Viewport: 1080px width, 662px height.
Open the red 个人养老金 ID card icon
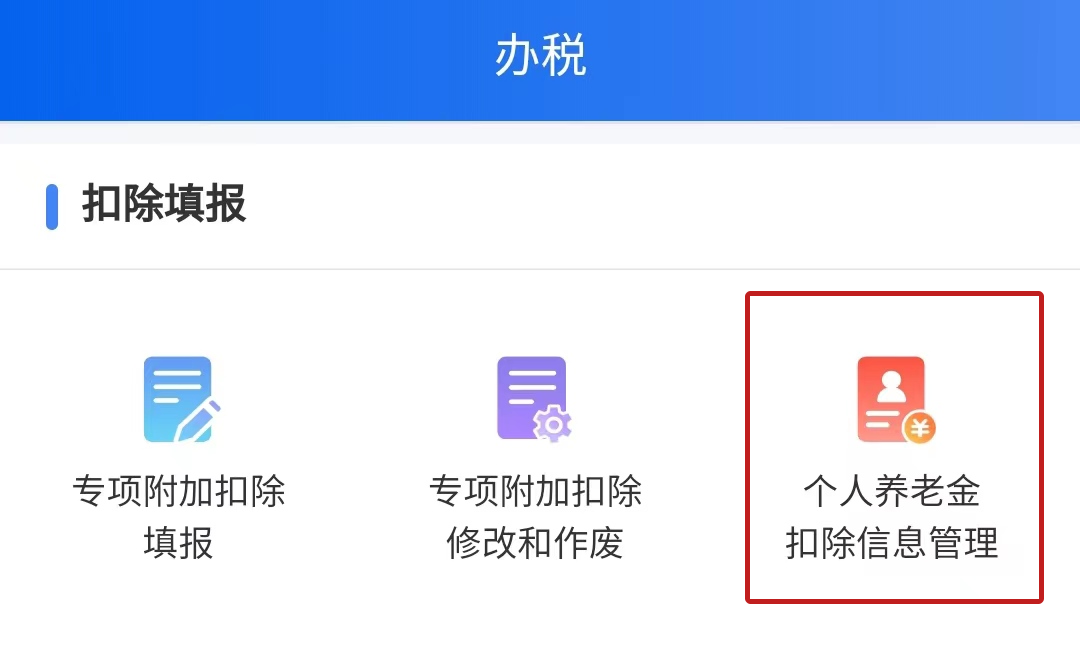(895, 400)
